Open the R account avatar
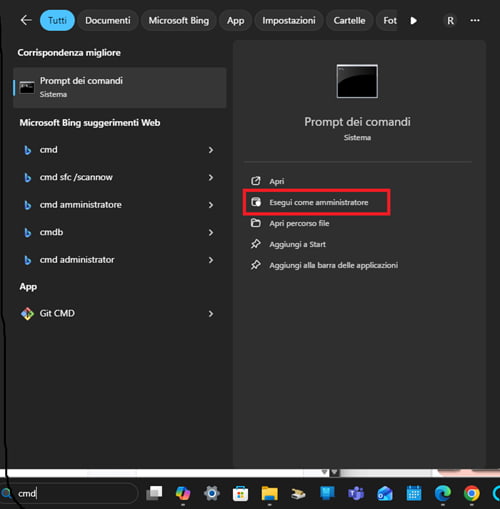This screenshot has height=509, width=500. (x=450, y=21)
